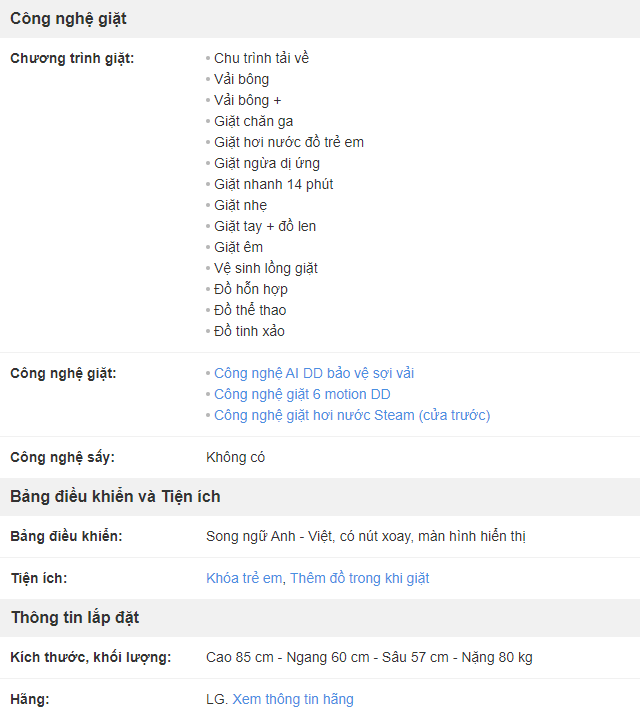The height and width of the screenshot is (717, 640).
Task: Select 'Chu trình tải về' list item
Action: click(261, 59)
